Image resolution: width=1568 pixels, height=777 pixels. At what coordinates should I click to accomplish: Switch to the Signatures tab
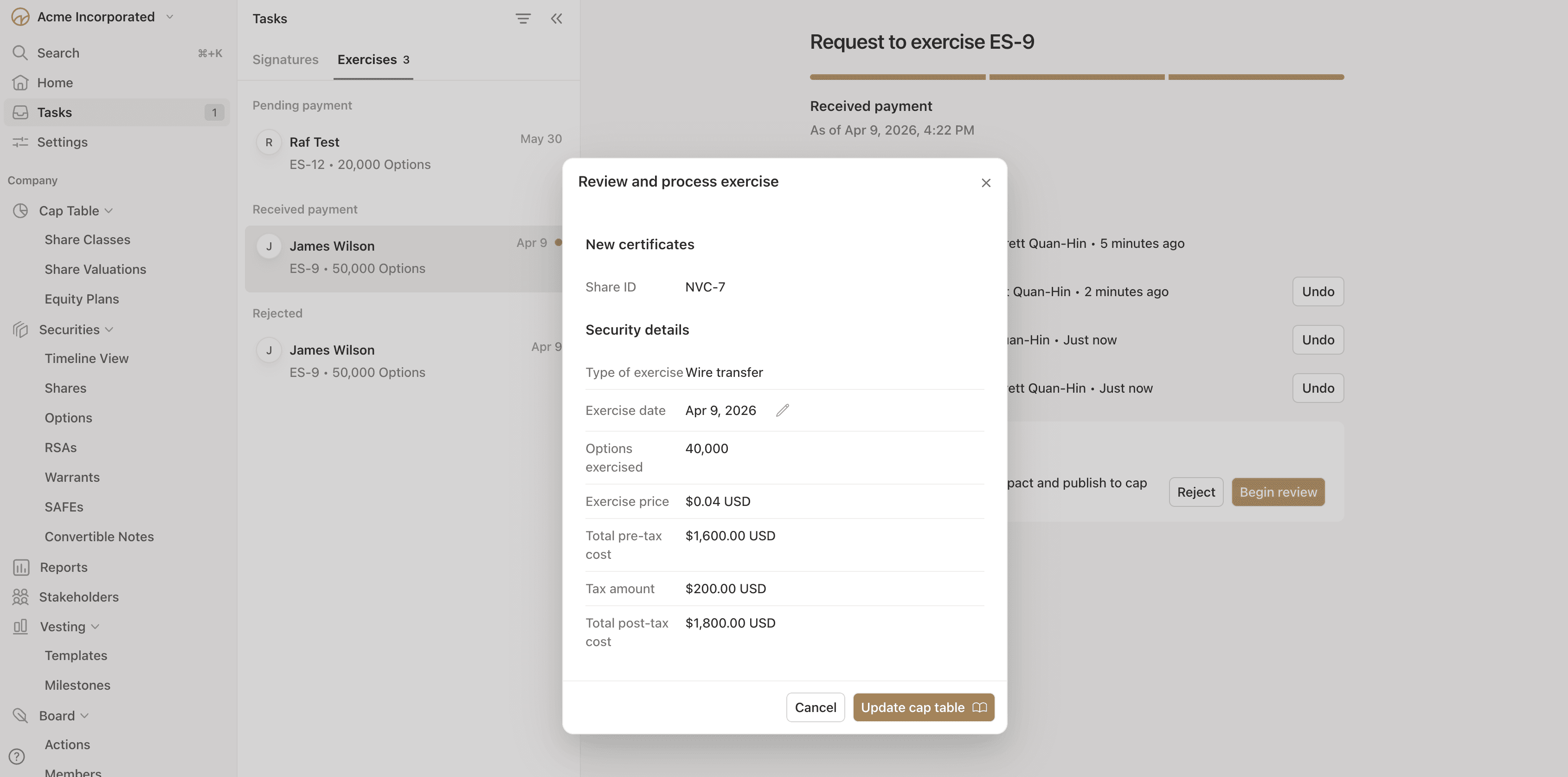285,60
